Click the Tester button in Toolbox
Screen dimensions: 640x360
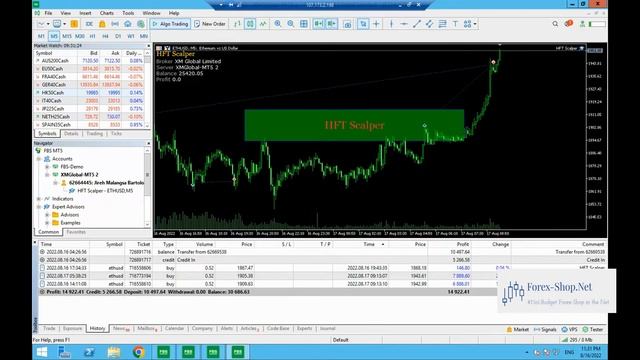[x=593, y=329]
